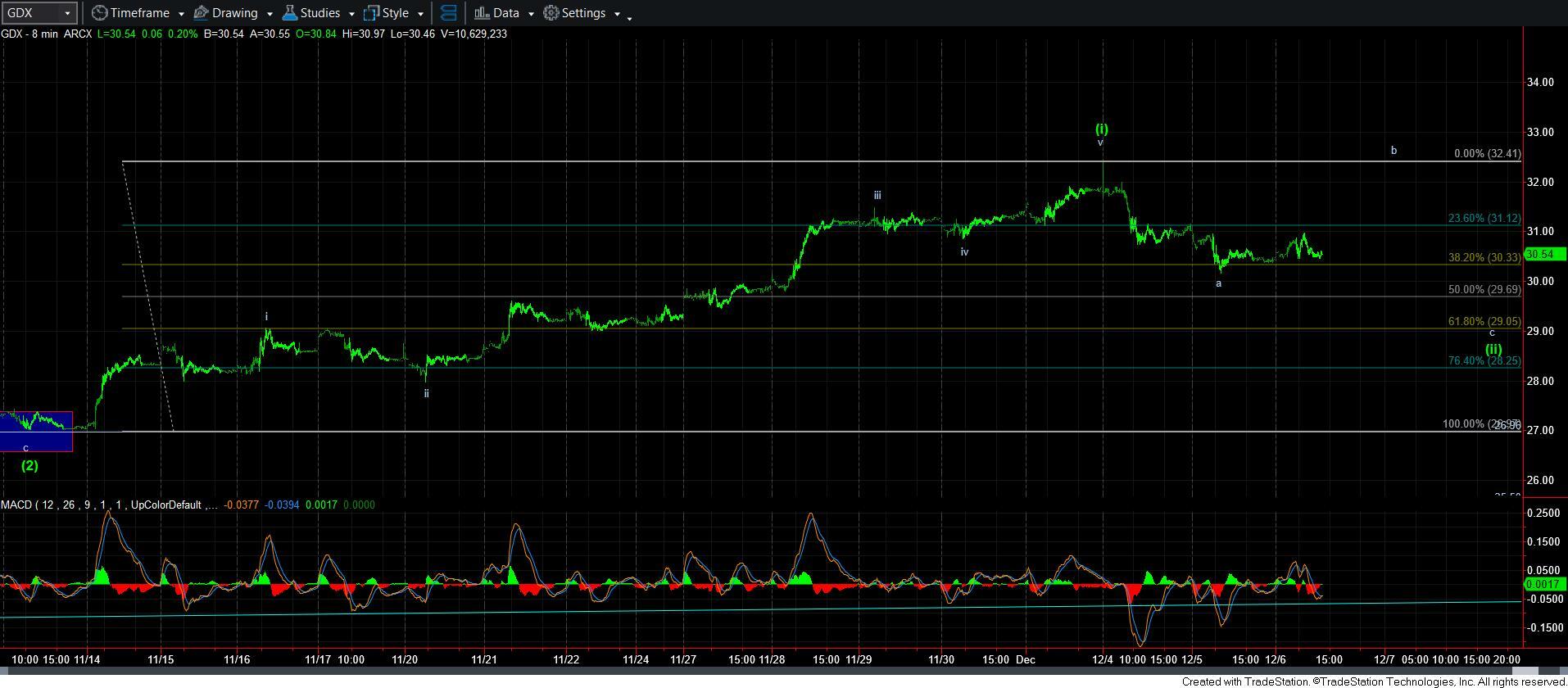
Task: Click into the GDX symbol entry box
Action: click(31, 13)
